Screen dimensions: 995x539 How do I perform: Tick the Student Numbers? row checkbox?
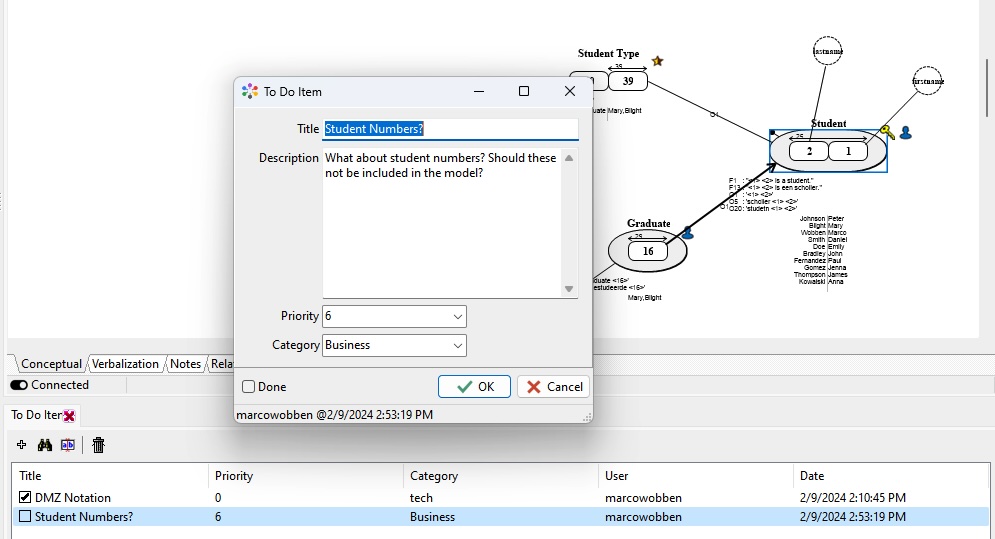(25, 517)
